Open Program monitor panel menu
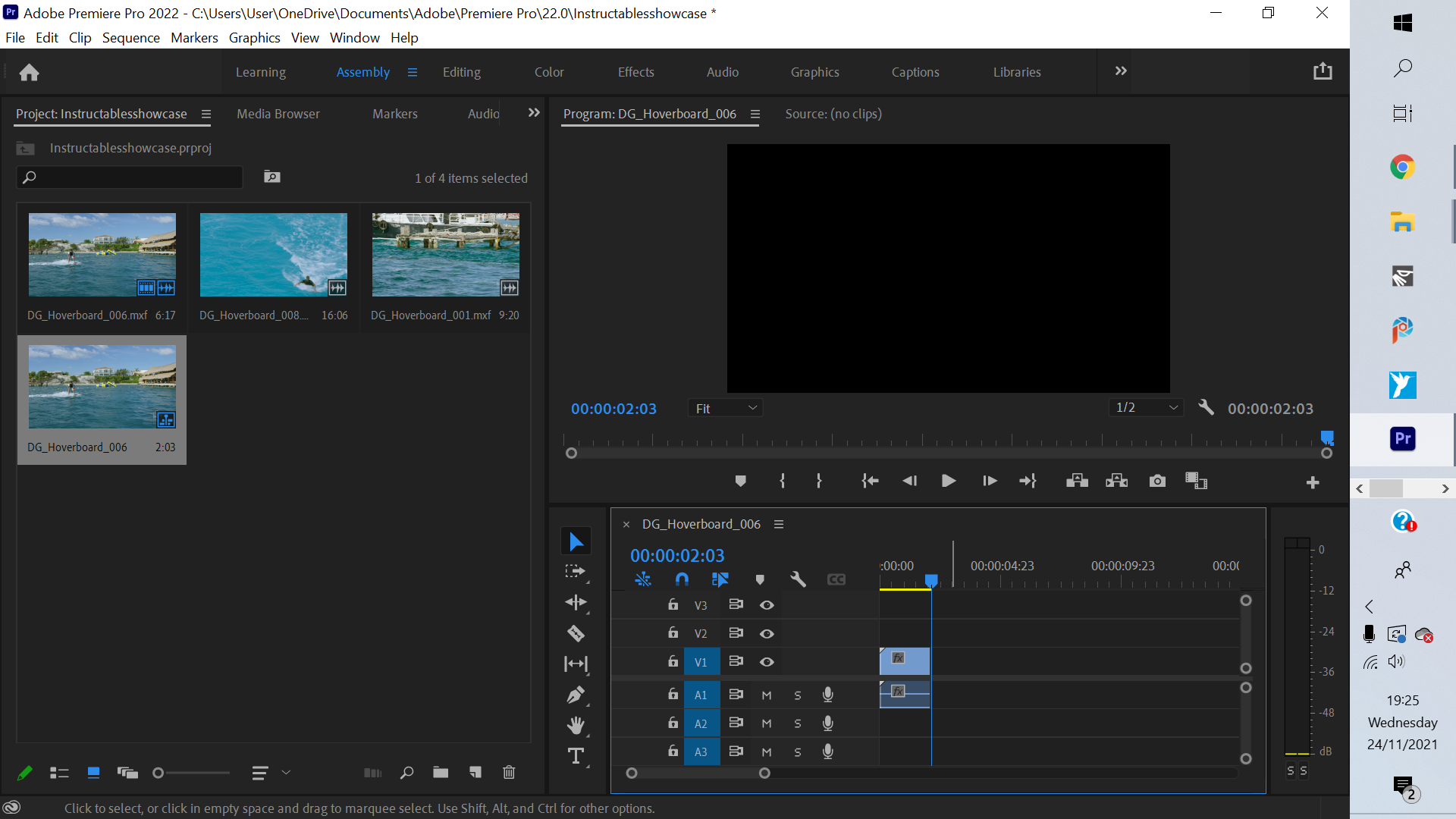Viewport: 1456px width, 819px height. [x=755, y=114]
